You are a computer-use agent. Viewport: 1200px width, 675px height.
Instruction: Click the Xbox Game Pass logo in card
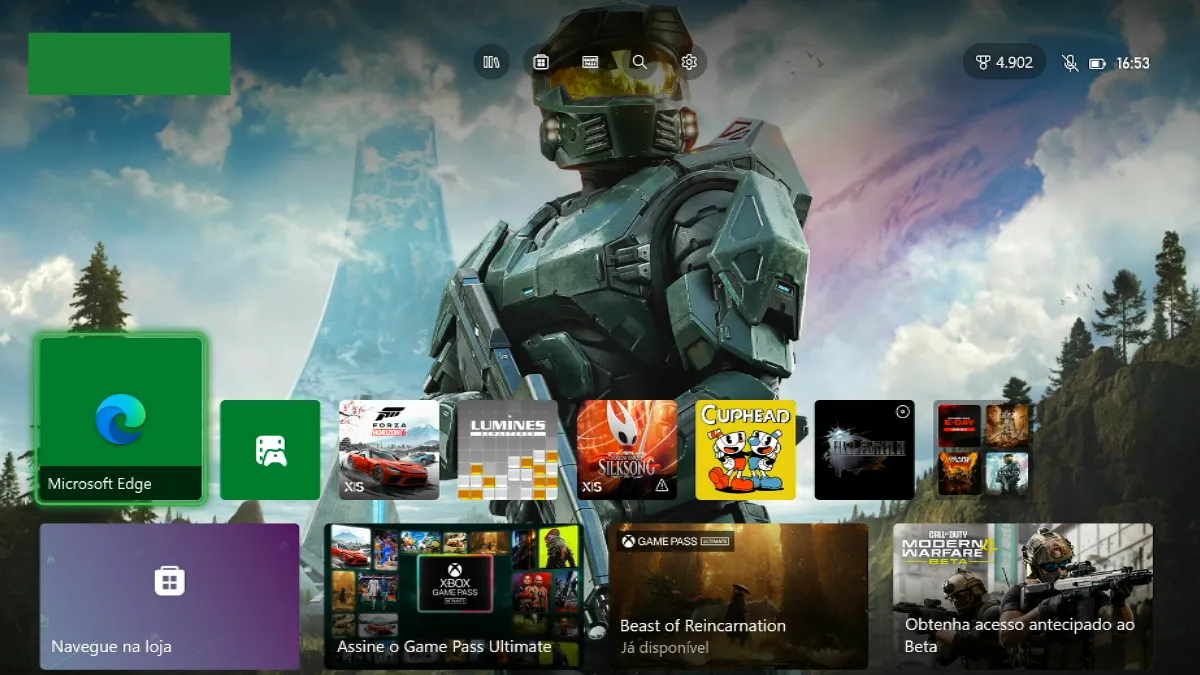pos(455,583)
